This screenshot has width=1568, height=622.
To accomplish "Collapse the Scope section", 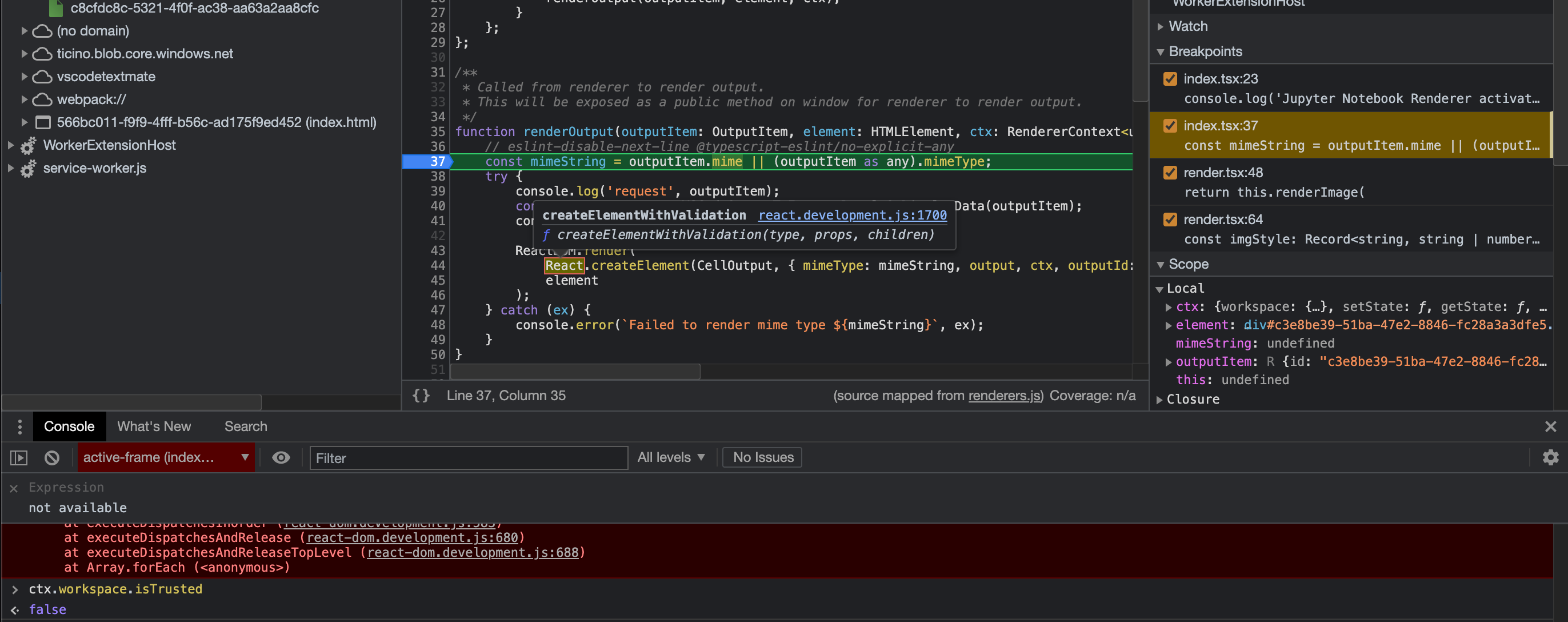I will point(1161,264).
